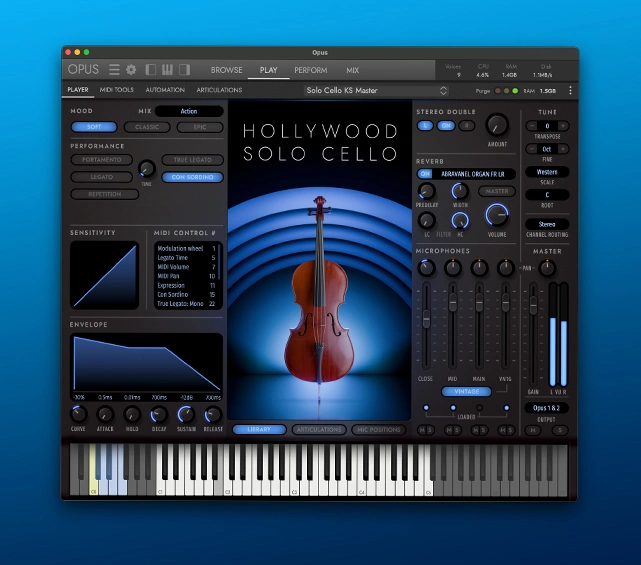Disable Con Sordino mode

tap(193, 177)
